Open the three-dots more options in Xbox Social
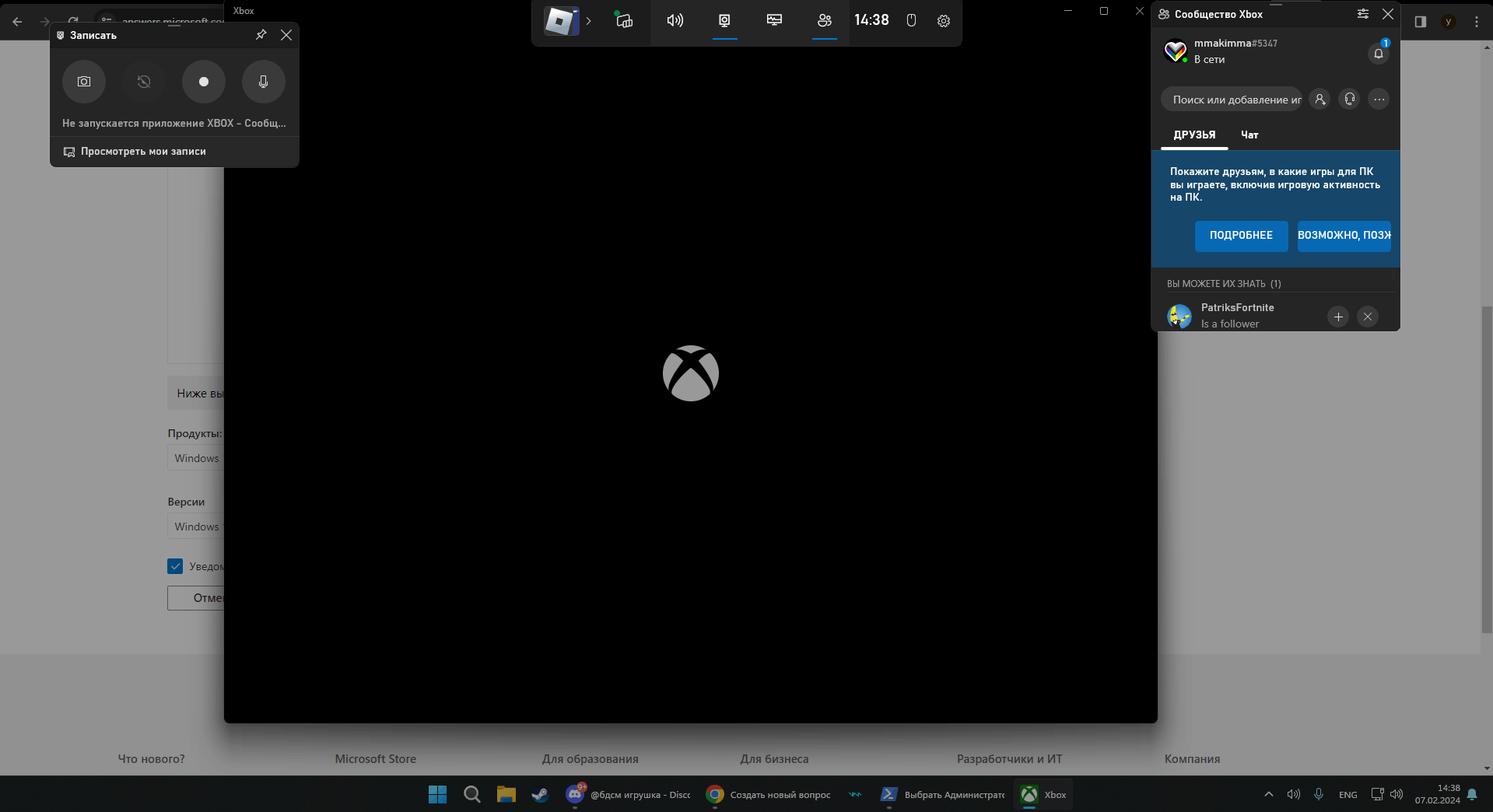The image size is (1493, 812). (x=1379, y=100)
